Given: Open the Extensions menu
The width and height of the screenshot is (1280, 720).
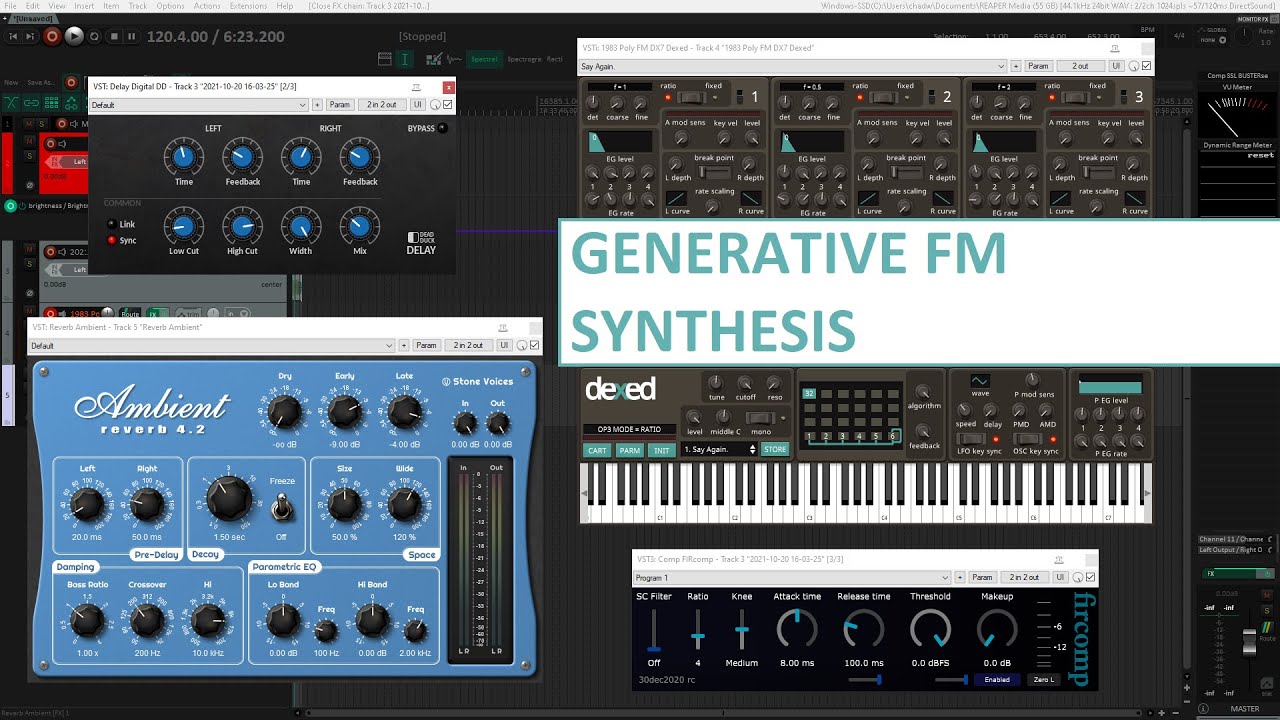Looking at the screenshot, I should coord(248,6).
